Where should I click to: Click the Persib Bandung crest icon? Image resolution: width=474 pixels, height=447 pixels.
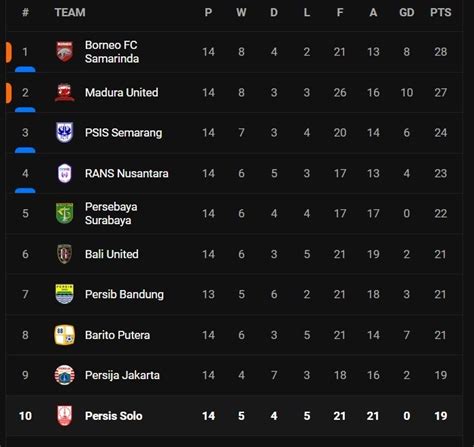[x=64, y=294]
